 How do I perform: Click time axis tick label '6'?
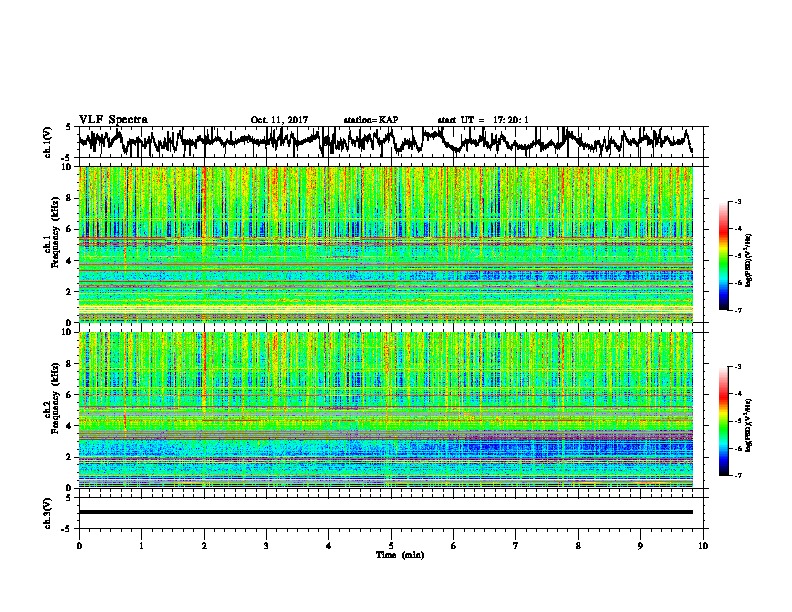pos(454,546)
